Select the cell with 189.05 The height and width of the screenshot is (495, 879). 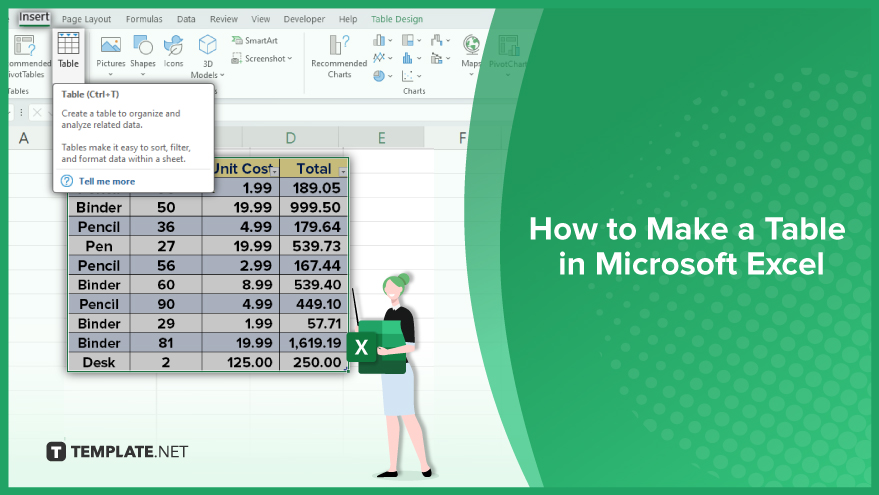pos(314,188)
